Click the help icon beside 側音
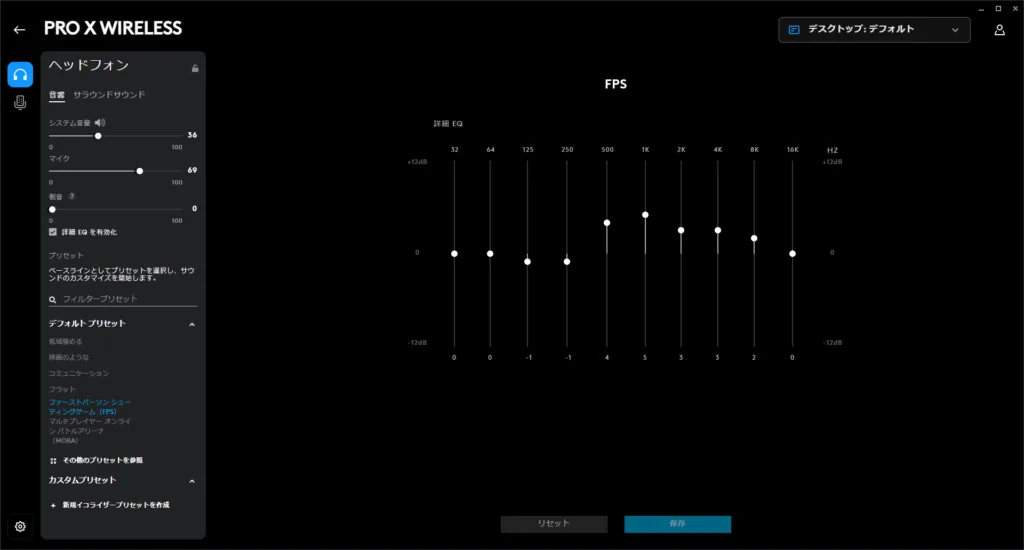Viewport: 1024px width, 550px height. click(72, 196)
